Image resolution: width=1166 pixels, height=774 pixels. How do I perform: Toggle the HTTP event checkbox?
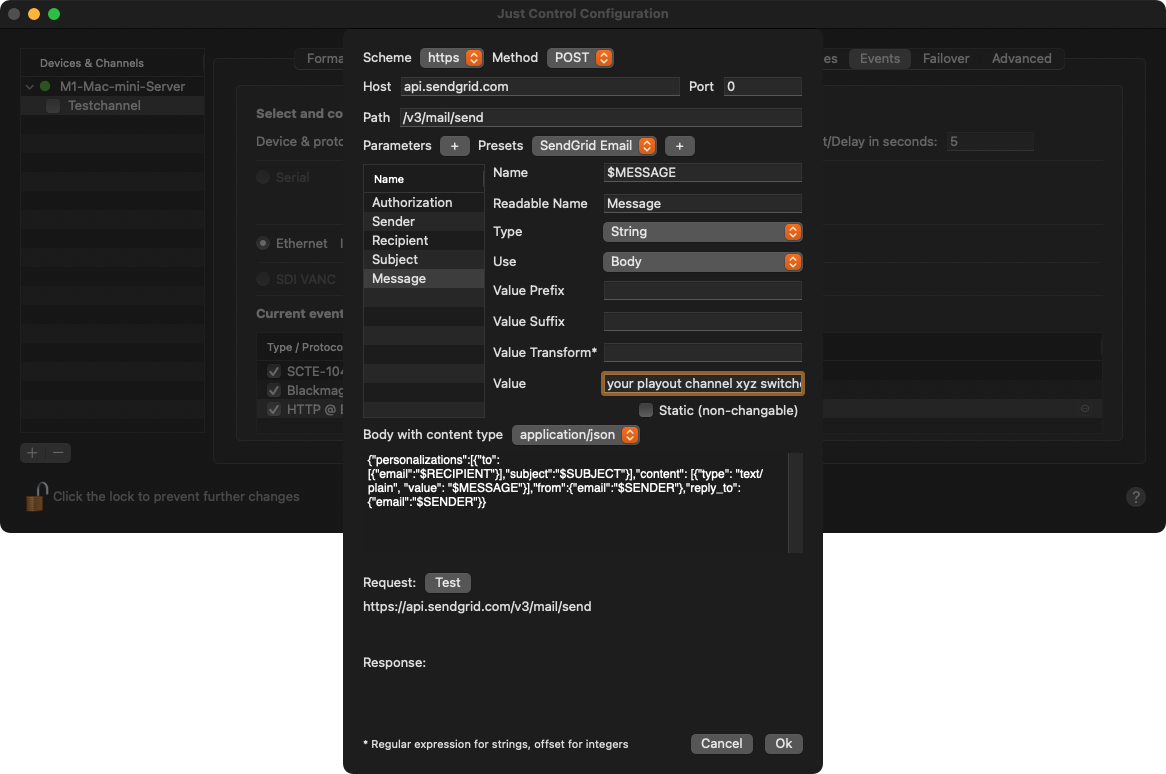click(274, 410)
